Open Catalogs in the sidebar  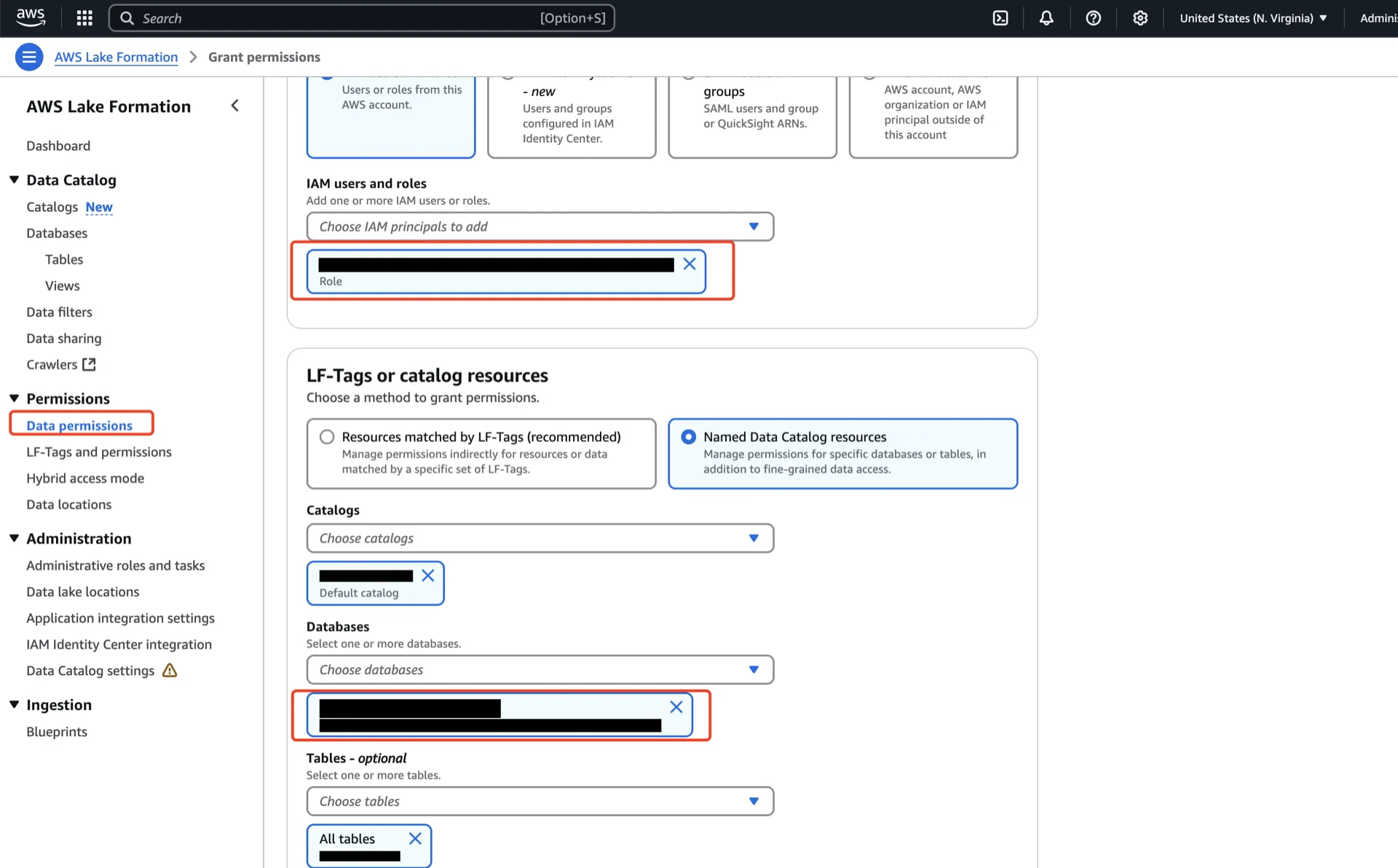point(52,207)
